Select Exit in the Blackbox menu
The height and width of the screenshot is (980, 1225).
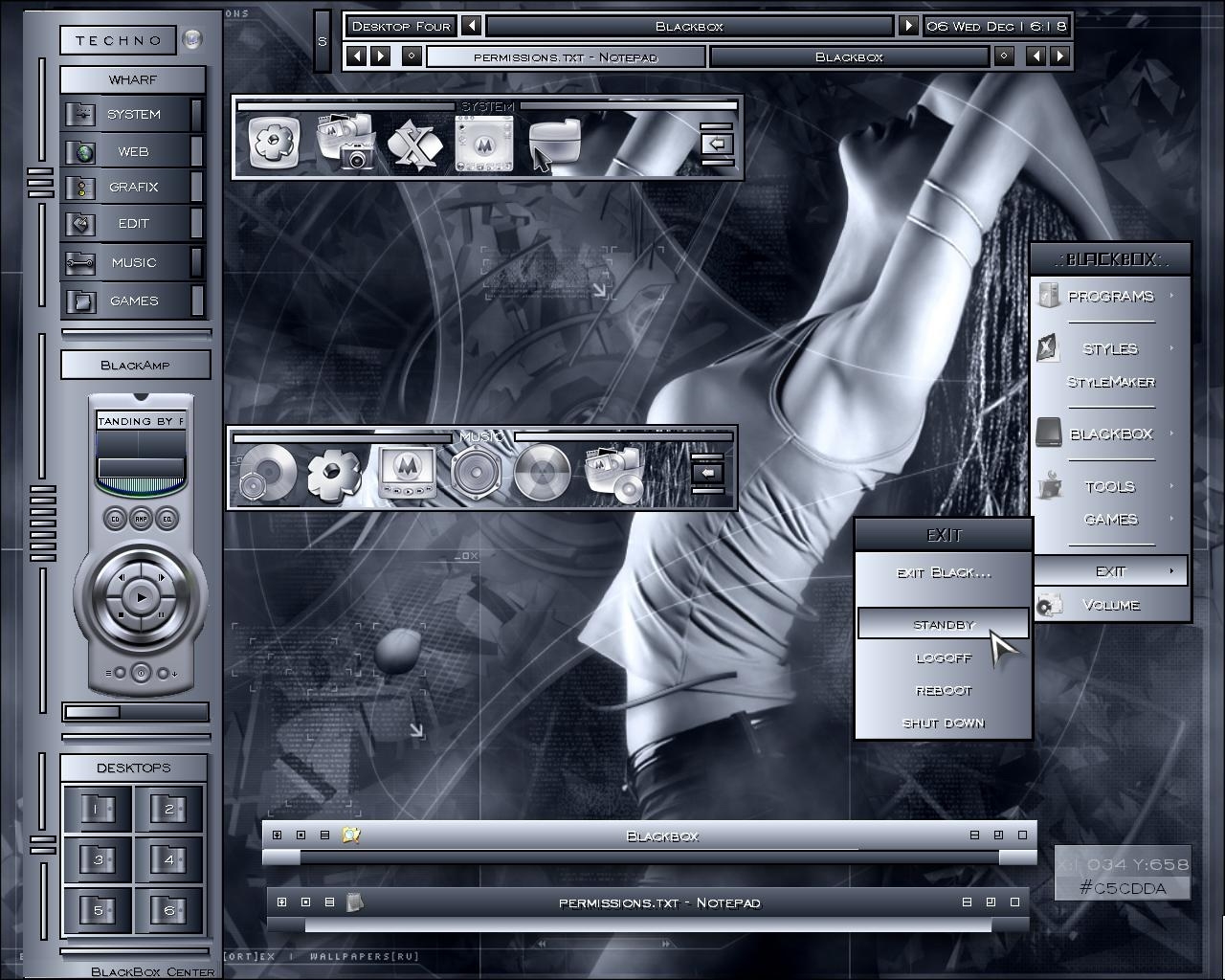click(1110, 571)
